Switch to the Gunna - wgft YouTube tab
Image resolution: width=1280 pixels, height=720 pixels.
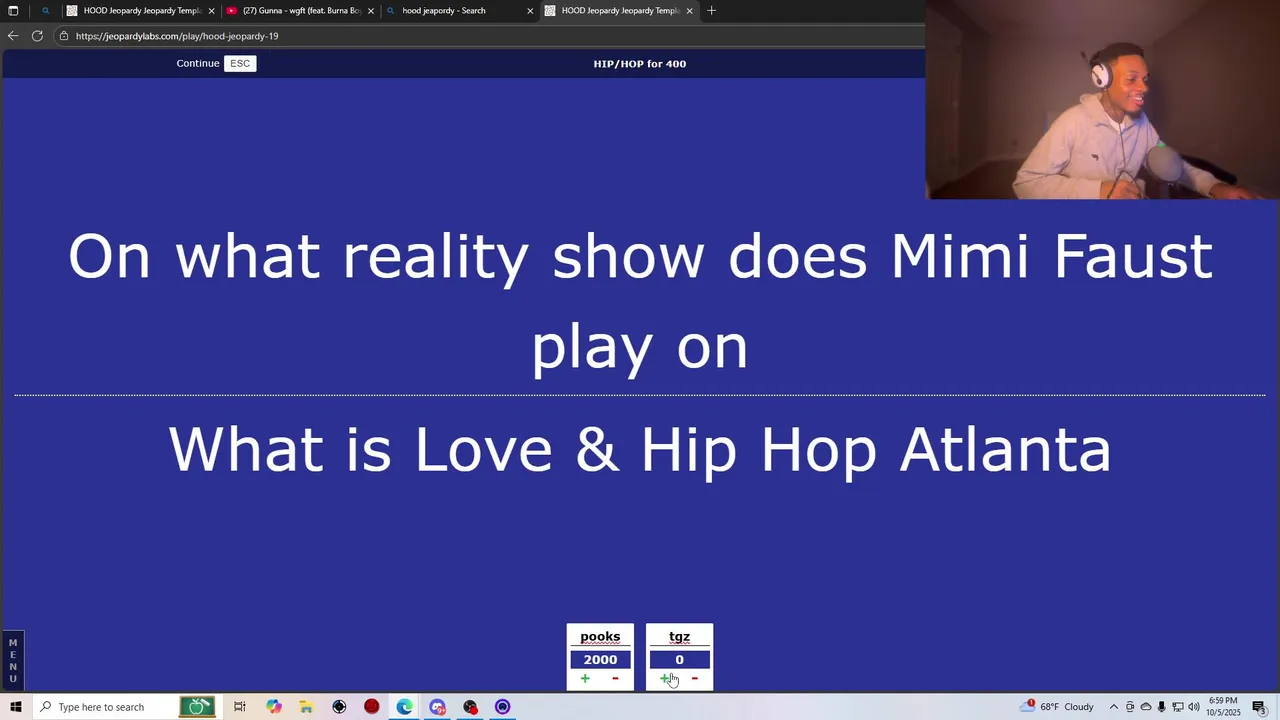pos(300,11)
